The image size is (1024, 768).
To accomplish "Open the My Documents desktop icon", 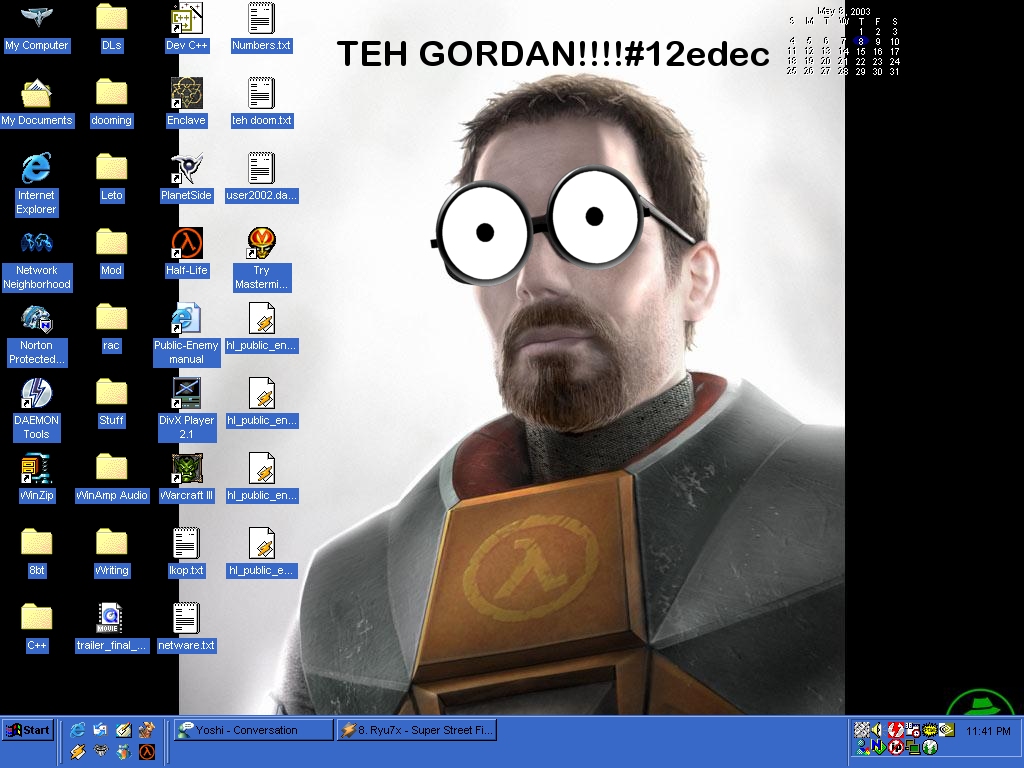I will click(36, 103).
